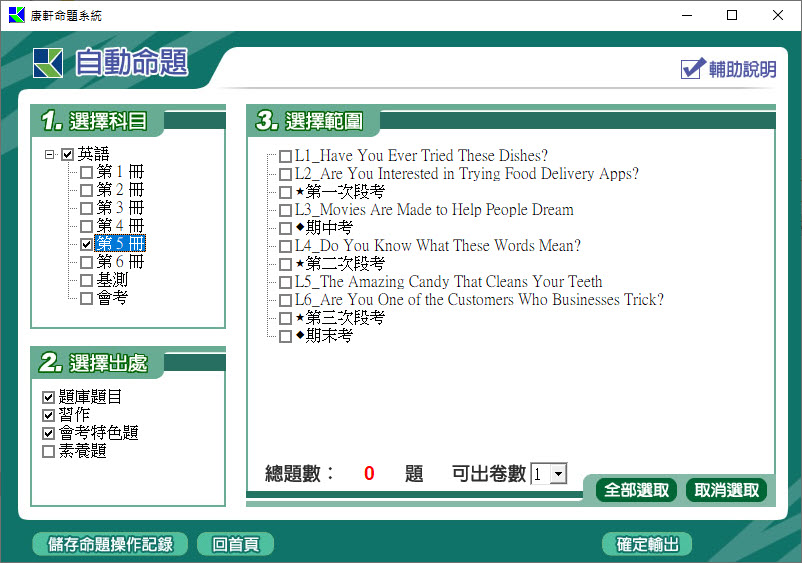The height and width of the screenshot is (563, 802).
Task: Click 確定輸出 to confirm output
Action: [647, 544]
